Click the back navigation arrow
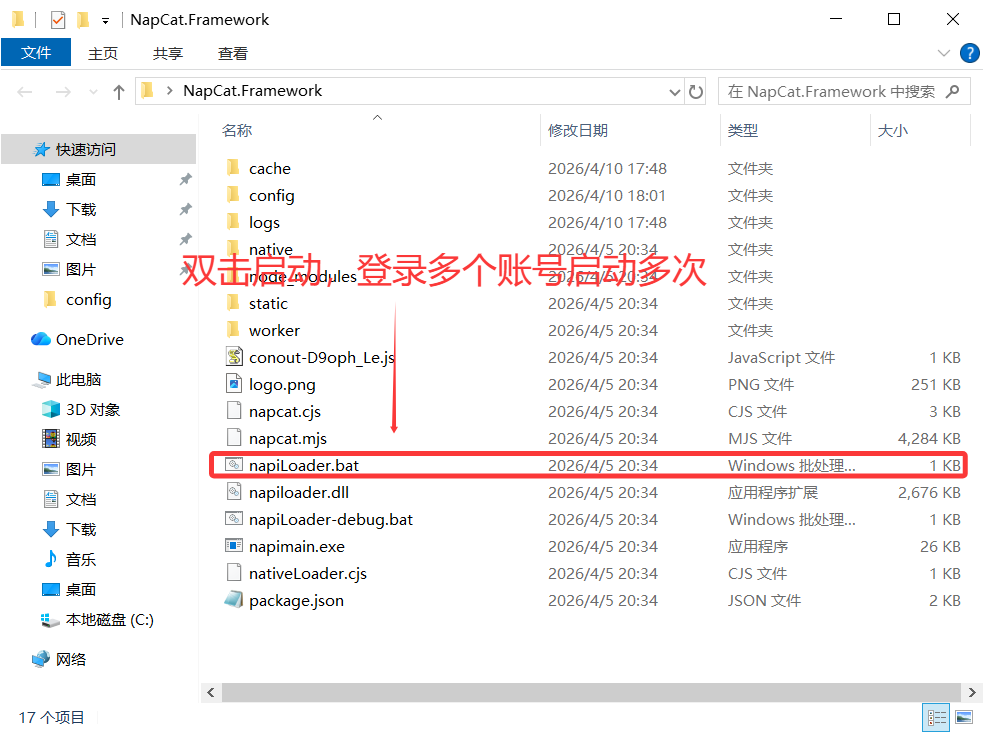This screenshot has height=733, width=984. pyautogui.click(x=24, y=90)
